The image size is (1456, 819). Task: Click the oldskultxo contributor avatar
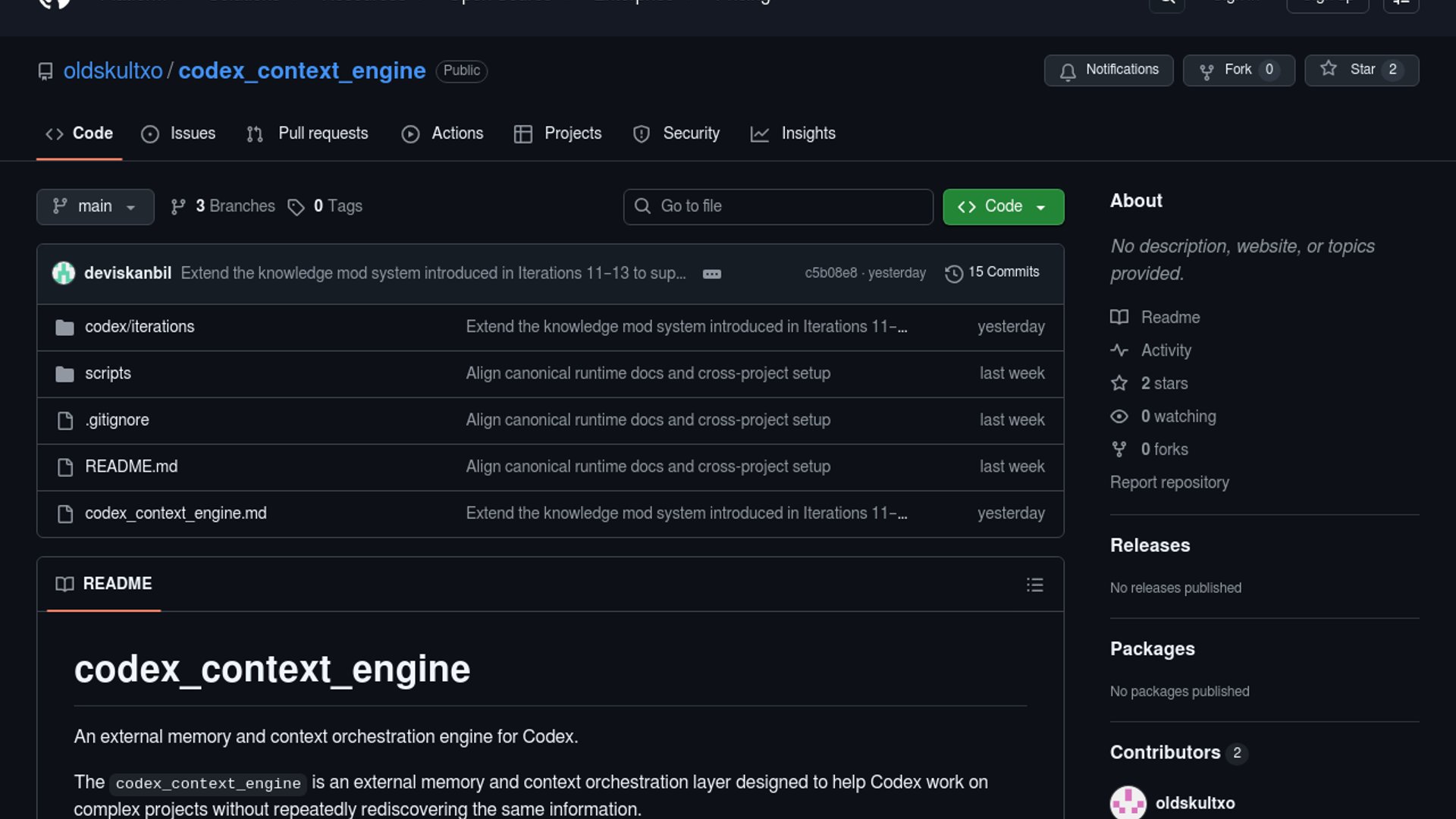click(x=1128, y=802)
